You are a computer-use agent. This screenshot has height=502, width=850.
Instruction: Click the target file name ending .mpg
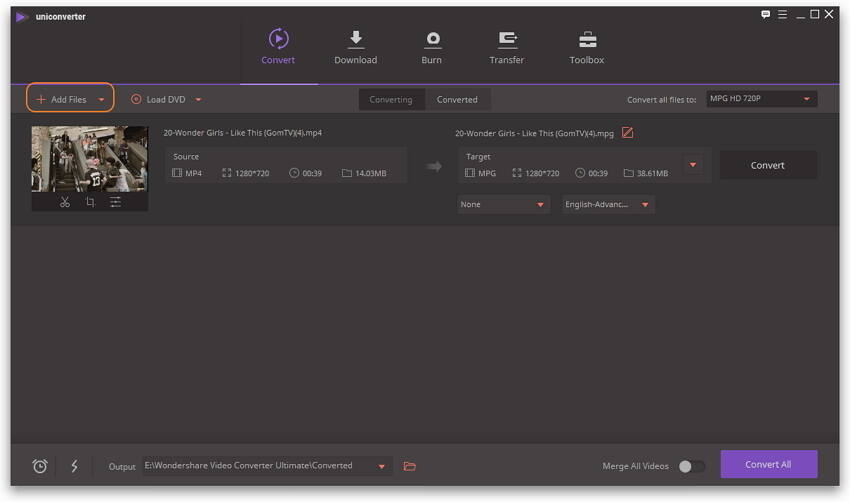tap(535, 133)
